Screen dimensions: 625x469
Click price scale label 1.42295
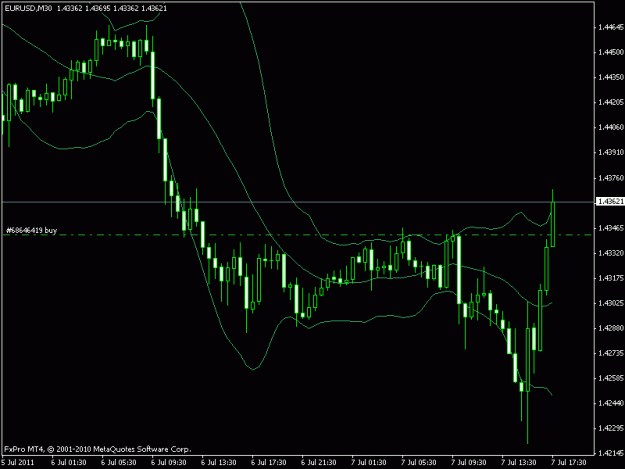611,428
